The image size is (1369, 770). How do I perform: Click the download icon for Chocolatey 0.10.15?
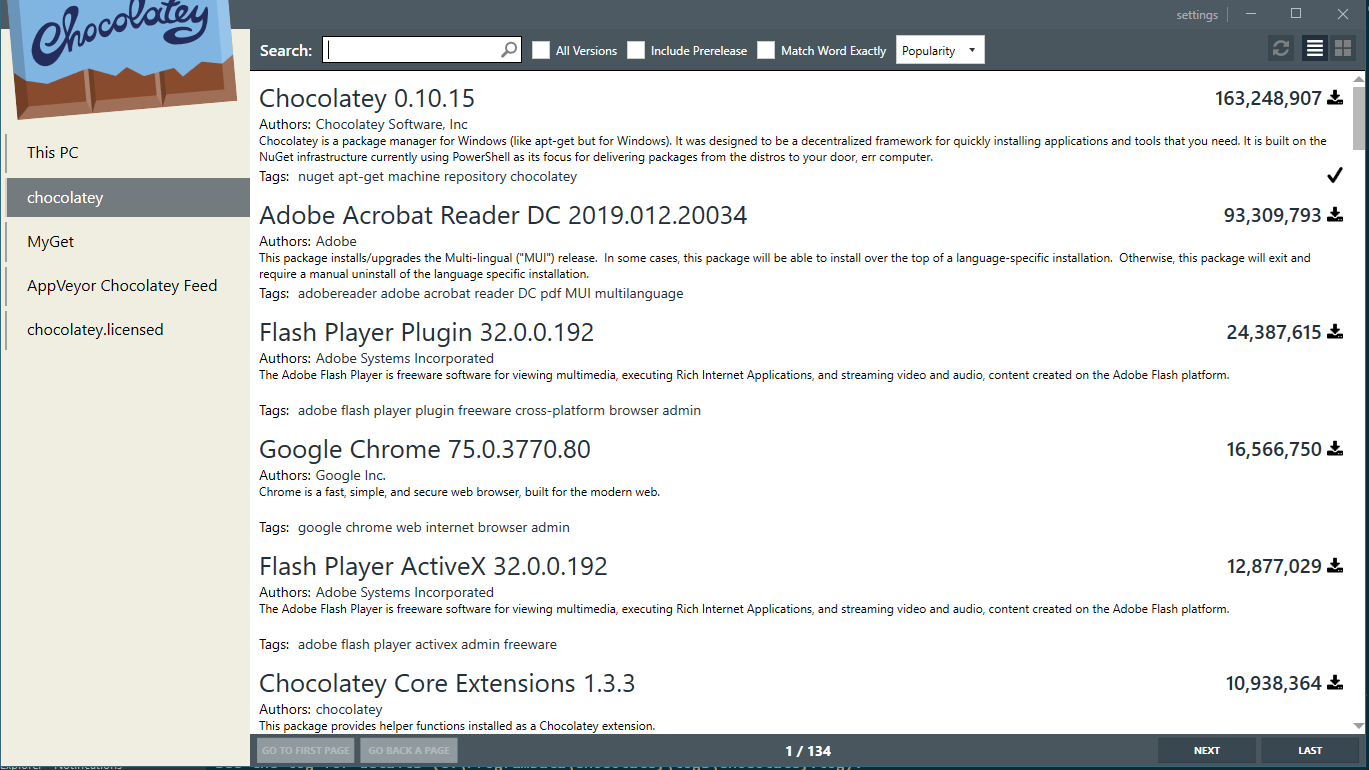1334,97
